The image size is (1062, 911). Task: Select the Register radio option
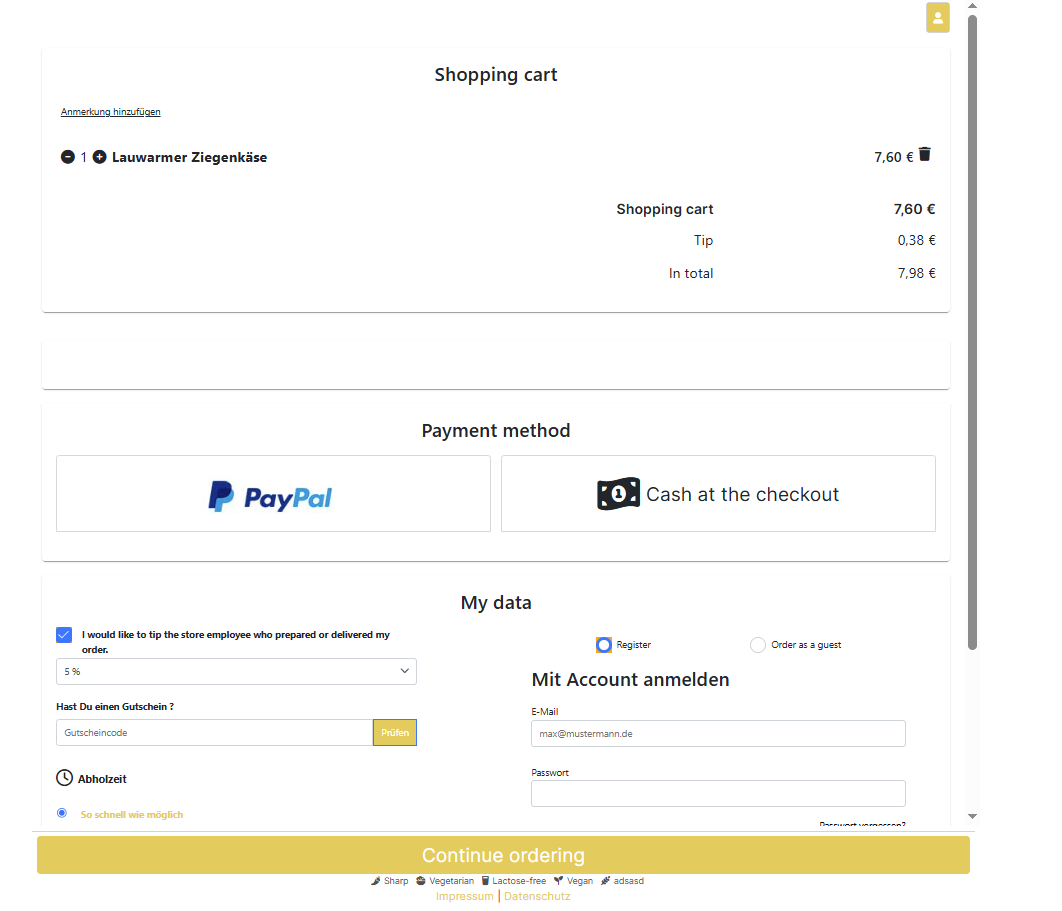[x=603, y=645]
